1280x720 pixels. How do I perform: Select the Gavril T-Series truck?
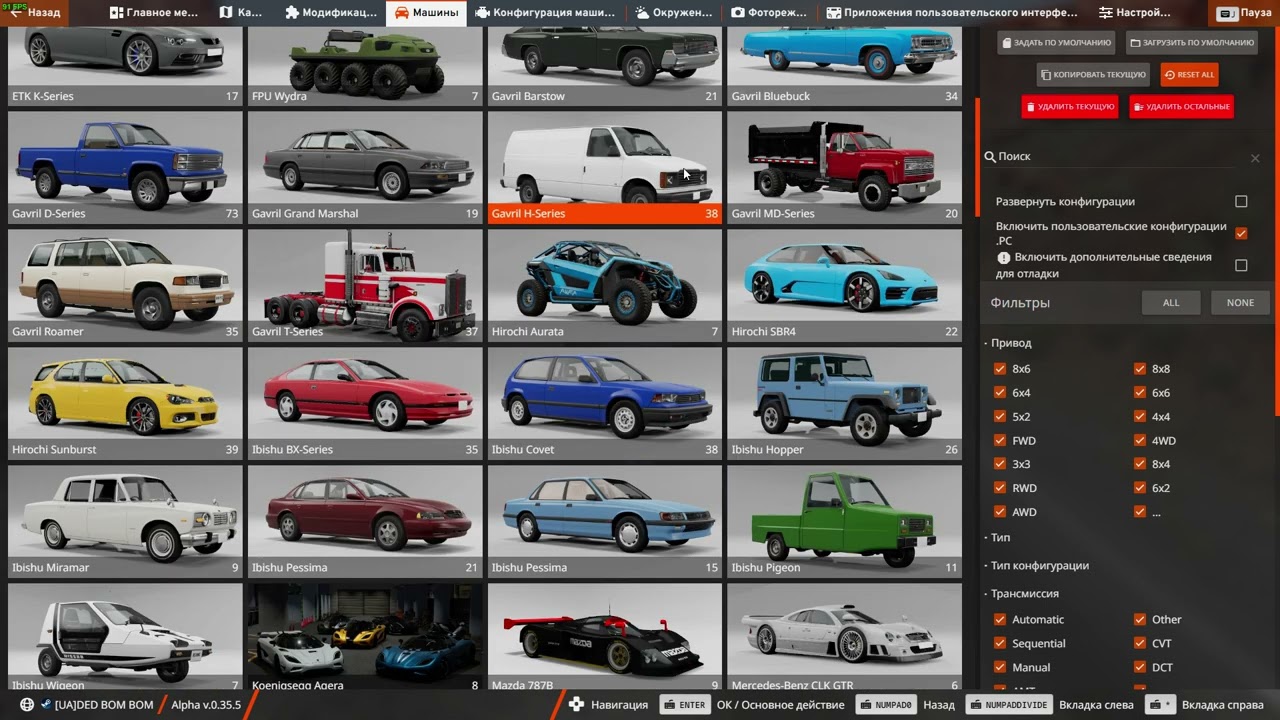365,285
